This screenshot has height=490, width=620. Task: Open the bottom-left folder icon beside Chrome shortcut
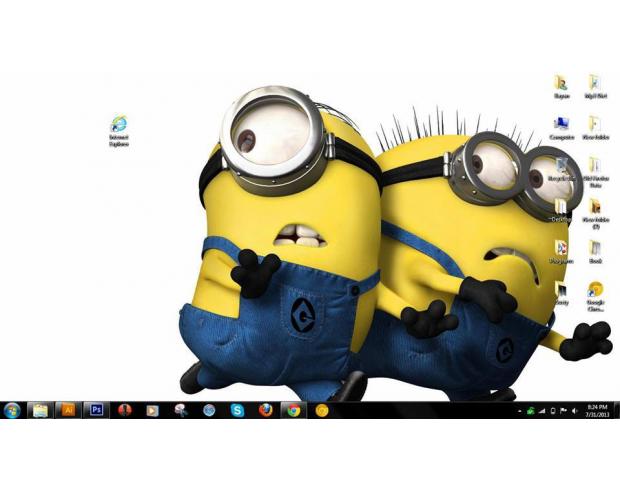click(561, 293)
